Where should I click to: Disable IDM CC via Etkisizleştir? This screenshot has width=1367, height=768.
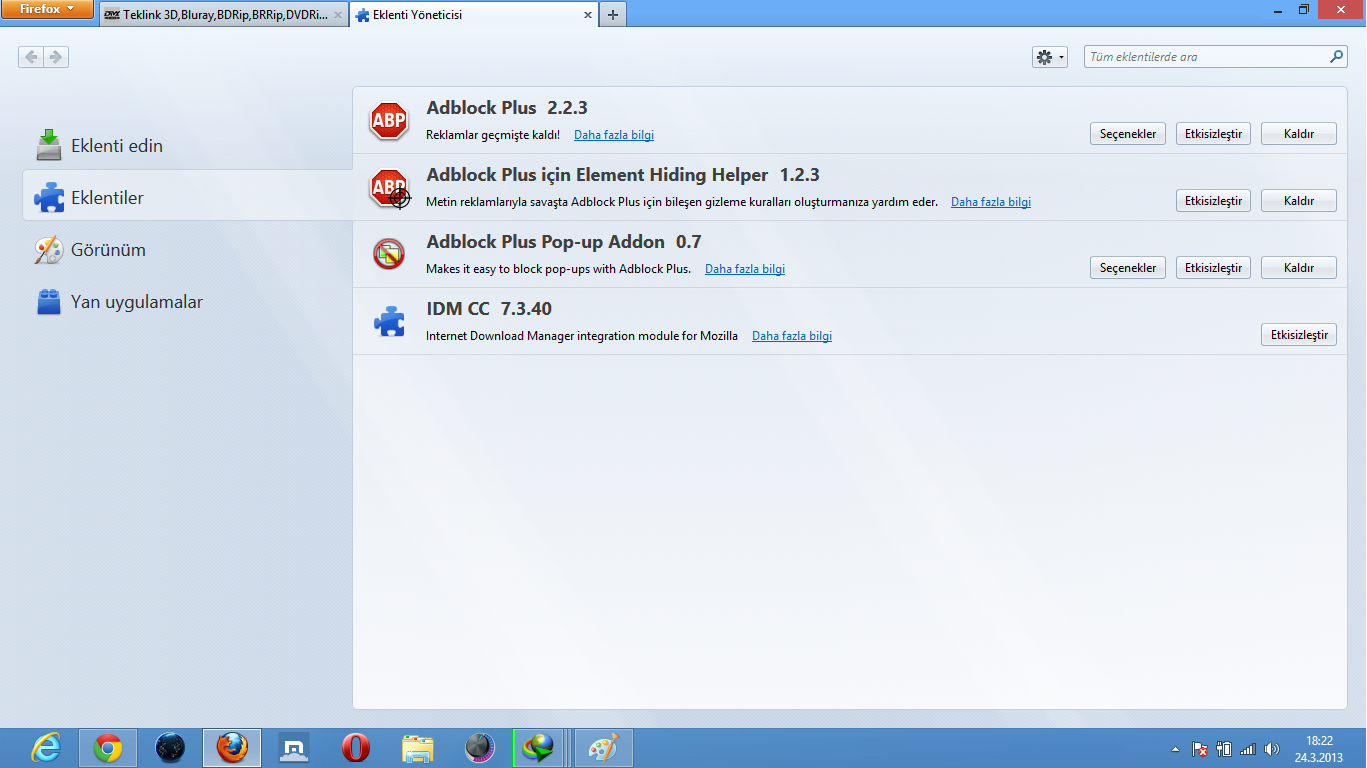1299,335
